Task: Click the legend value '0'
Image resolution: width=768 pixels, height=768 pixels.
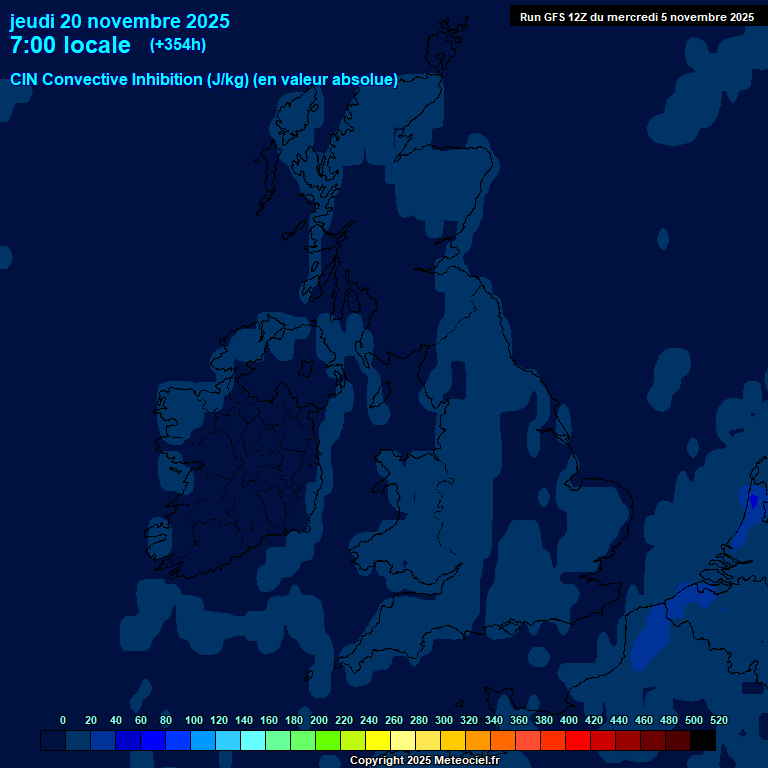Action: (x=63, y=720)
